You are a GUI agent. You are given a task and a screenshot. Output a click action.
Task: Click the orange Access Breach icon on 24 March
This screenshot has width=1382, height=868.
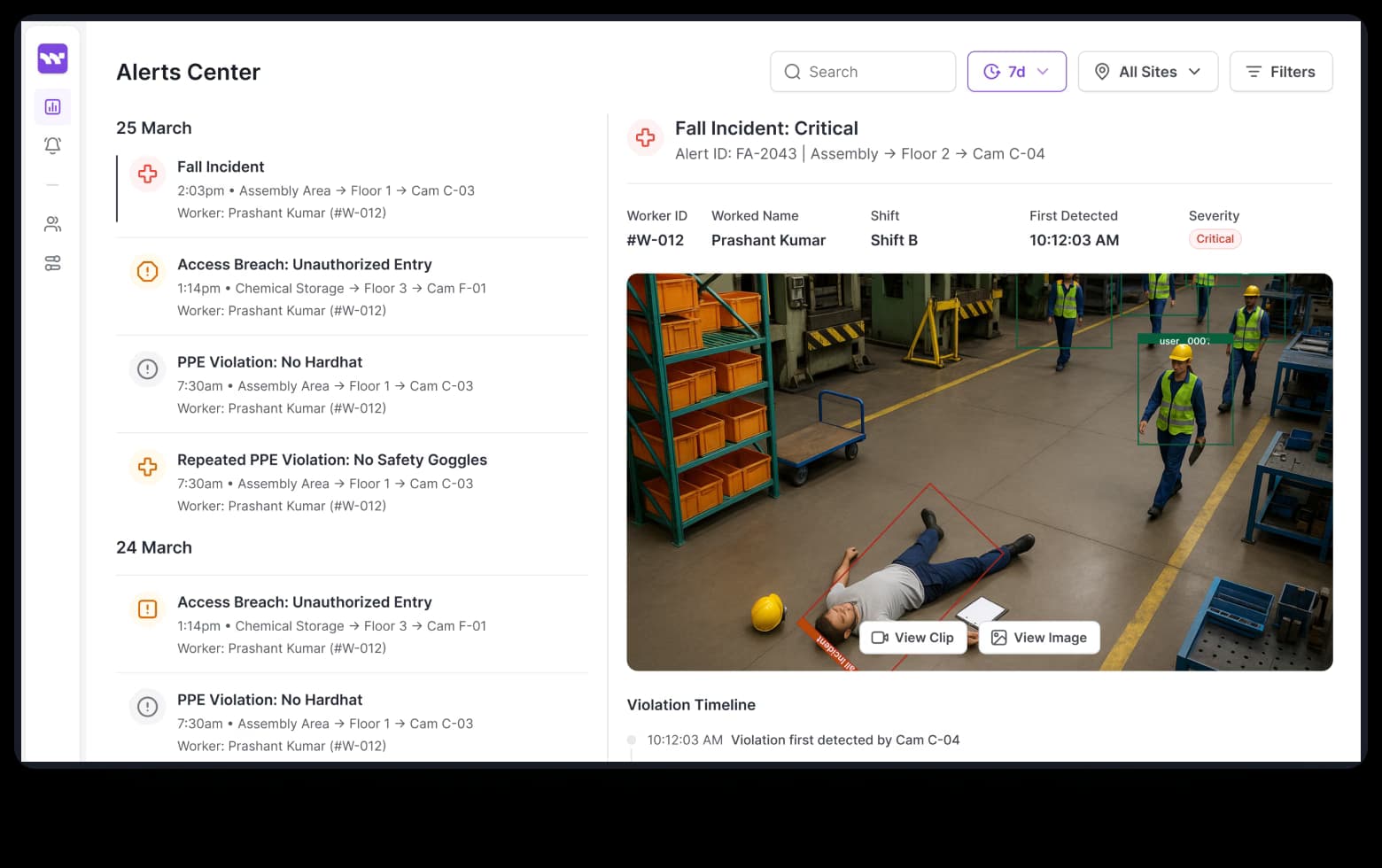pyautogui.click(x=148, y=609)
